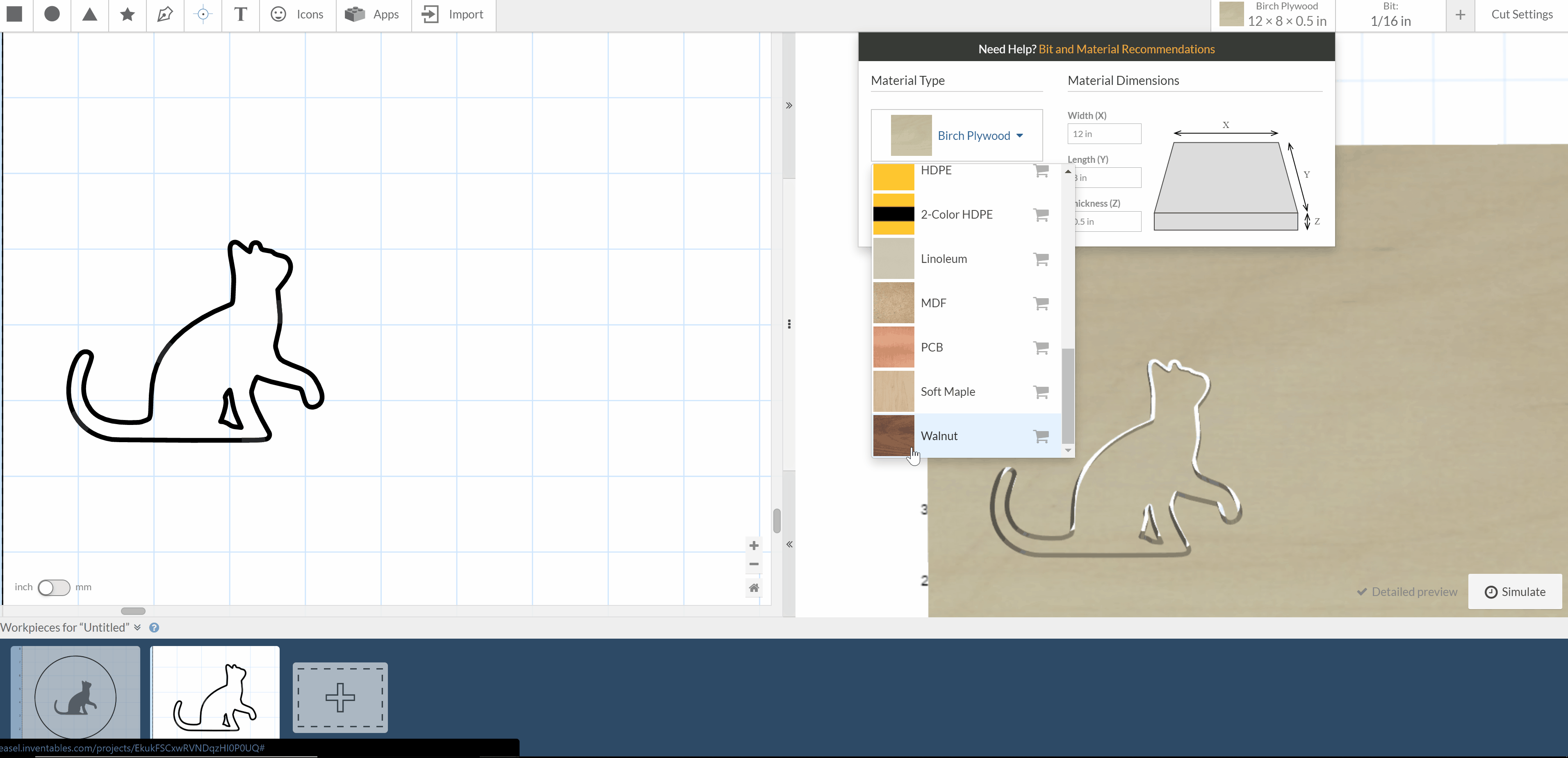
Task: Select the square shape tool
Action: [x=15, y=14]
